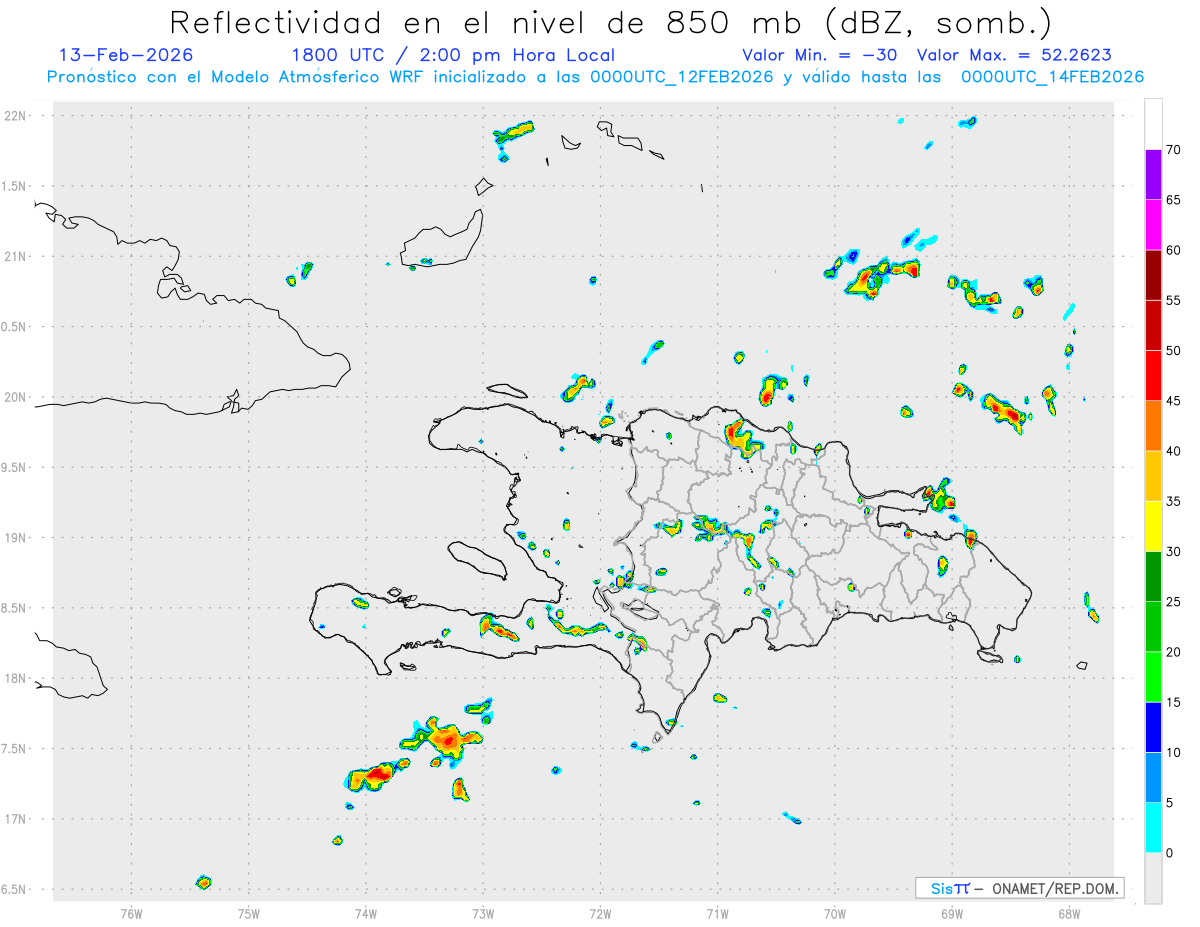Screen dimensions: 1200x927
Task: Click the "Valor Min. = -30" text
Action: (821, 55)
